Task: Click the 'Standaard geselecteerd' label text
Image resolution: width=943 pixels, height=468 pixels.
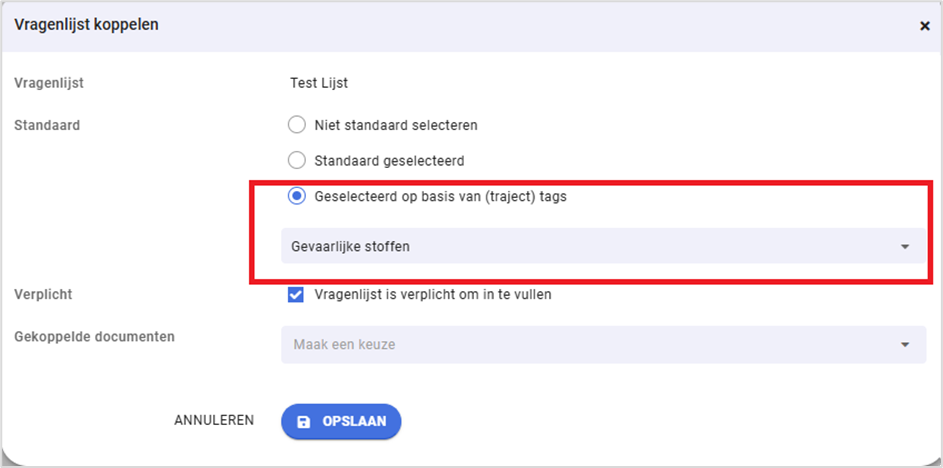Action: pyautogui.click(x=389, y=160)
